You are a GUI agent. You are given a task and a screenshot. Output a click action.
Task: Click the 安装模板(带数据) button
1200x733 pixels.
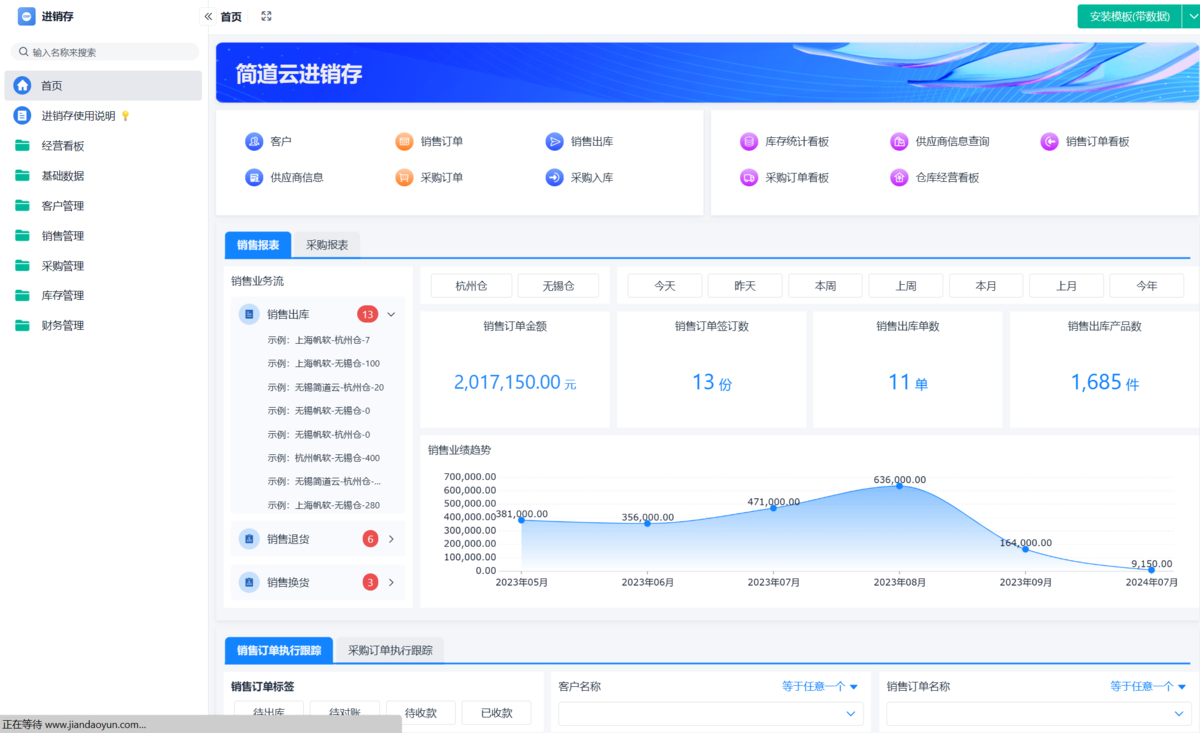pos(1129,17)
